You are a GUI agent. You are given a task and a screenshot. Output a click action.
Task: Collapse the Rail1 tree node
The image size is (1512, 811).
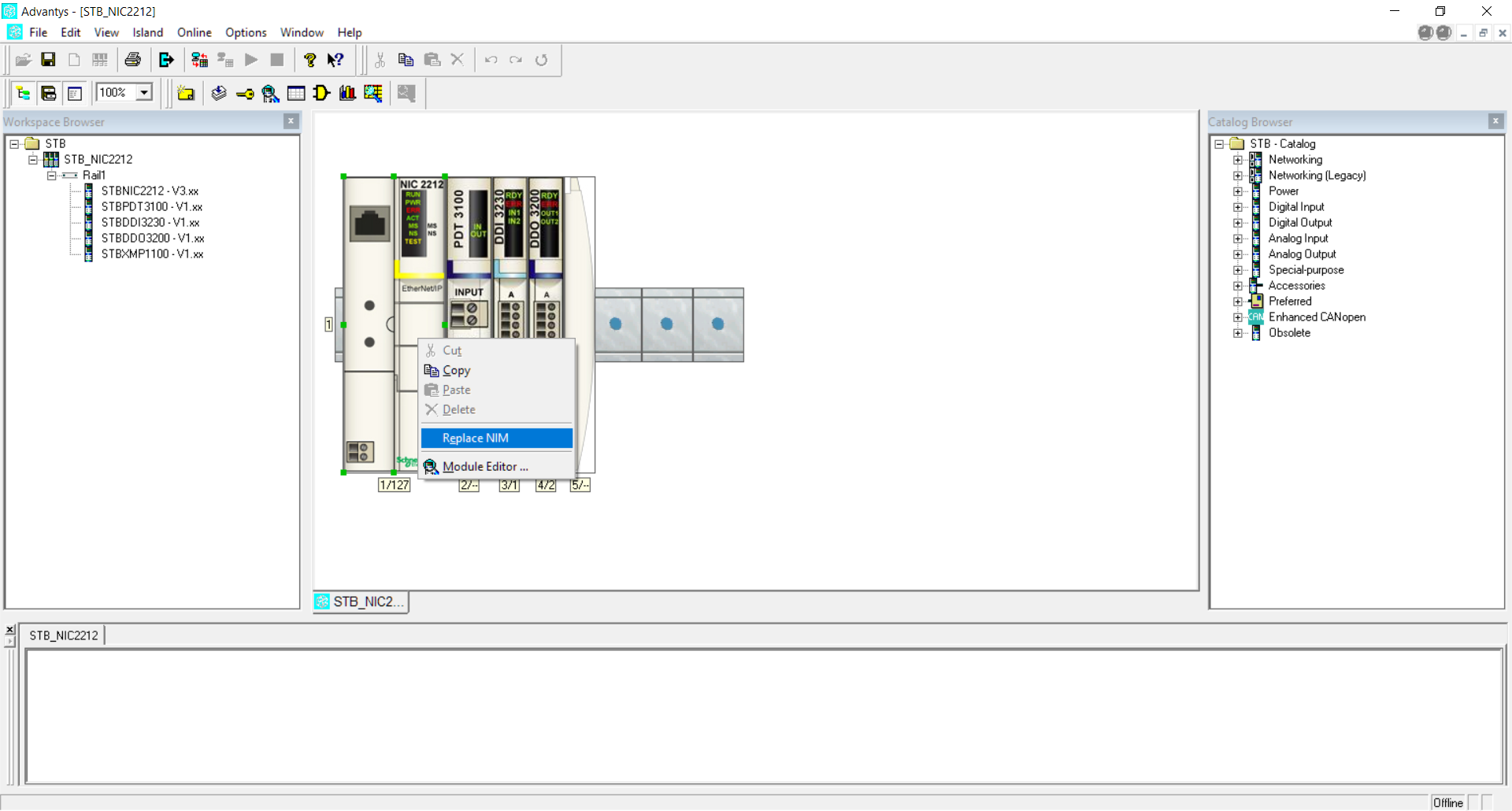coord(52,175)
